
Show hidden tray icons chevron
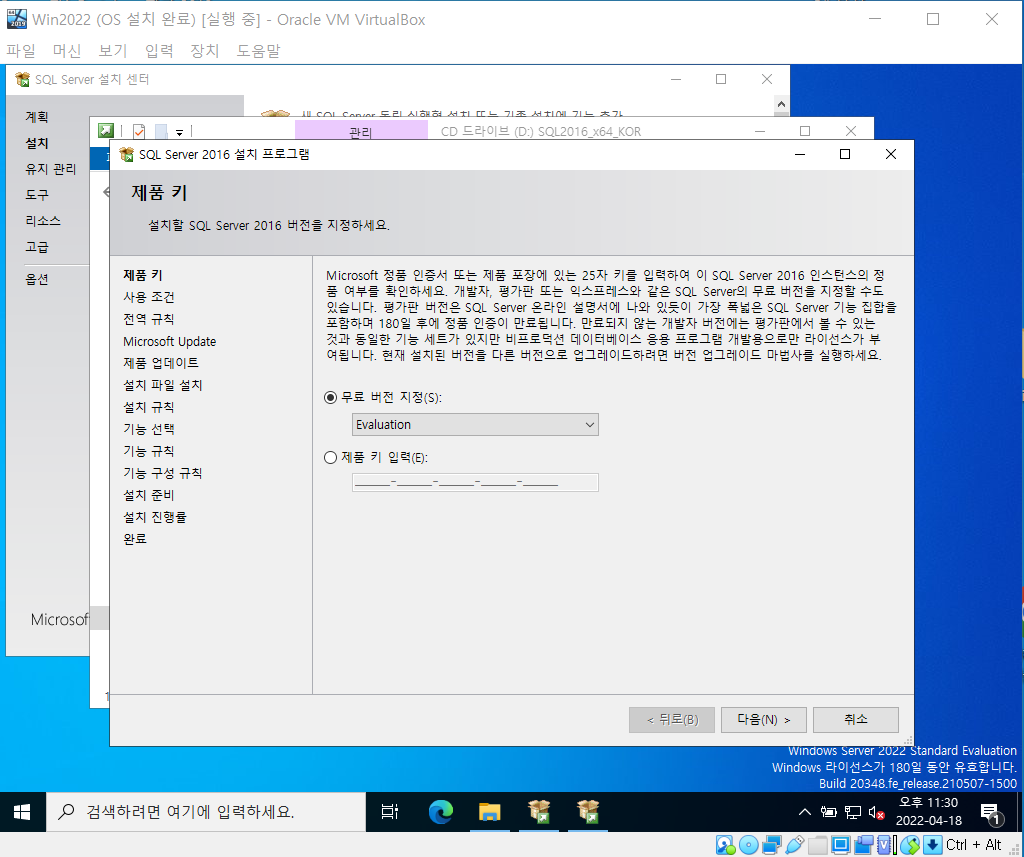[x=805, y=812]
